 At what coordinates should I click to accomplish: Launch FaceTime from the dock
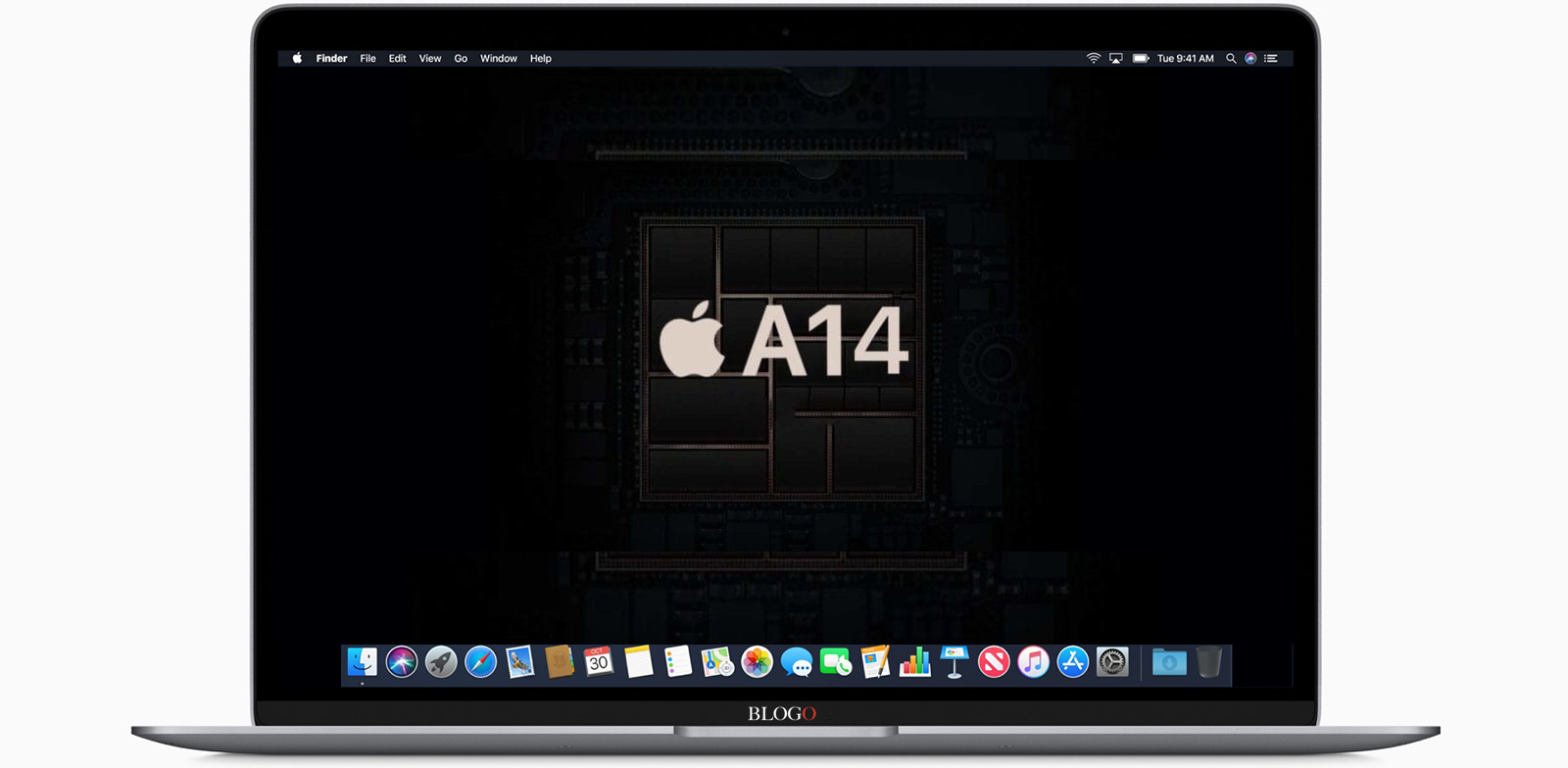[x=836, y=663]
